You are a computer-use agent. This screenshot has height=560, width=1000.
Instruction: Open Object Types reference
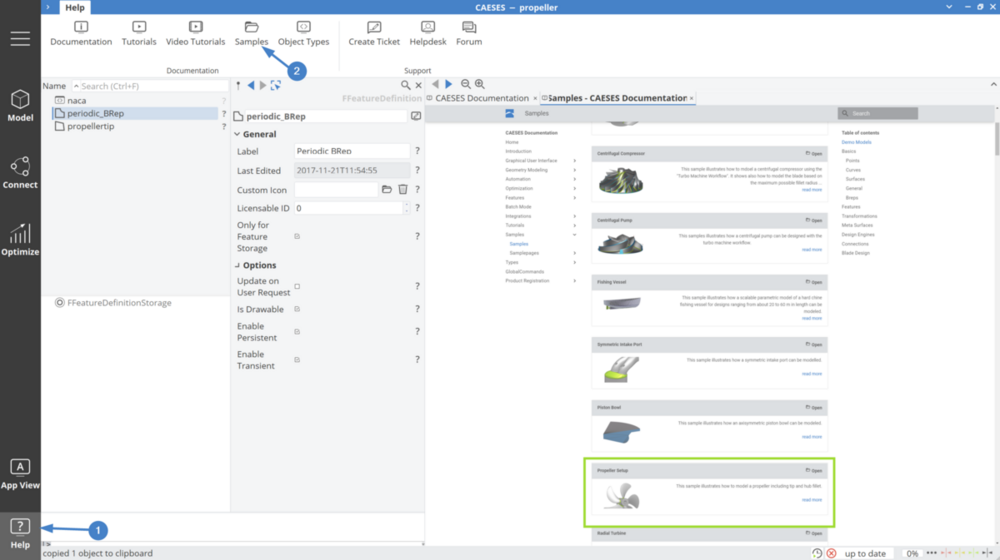(304, 33)
